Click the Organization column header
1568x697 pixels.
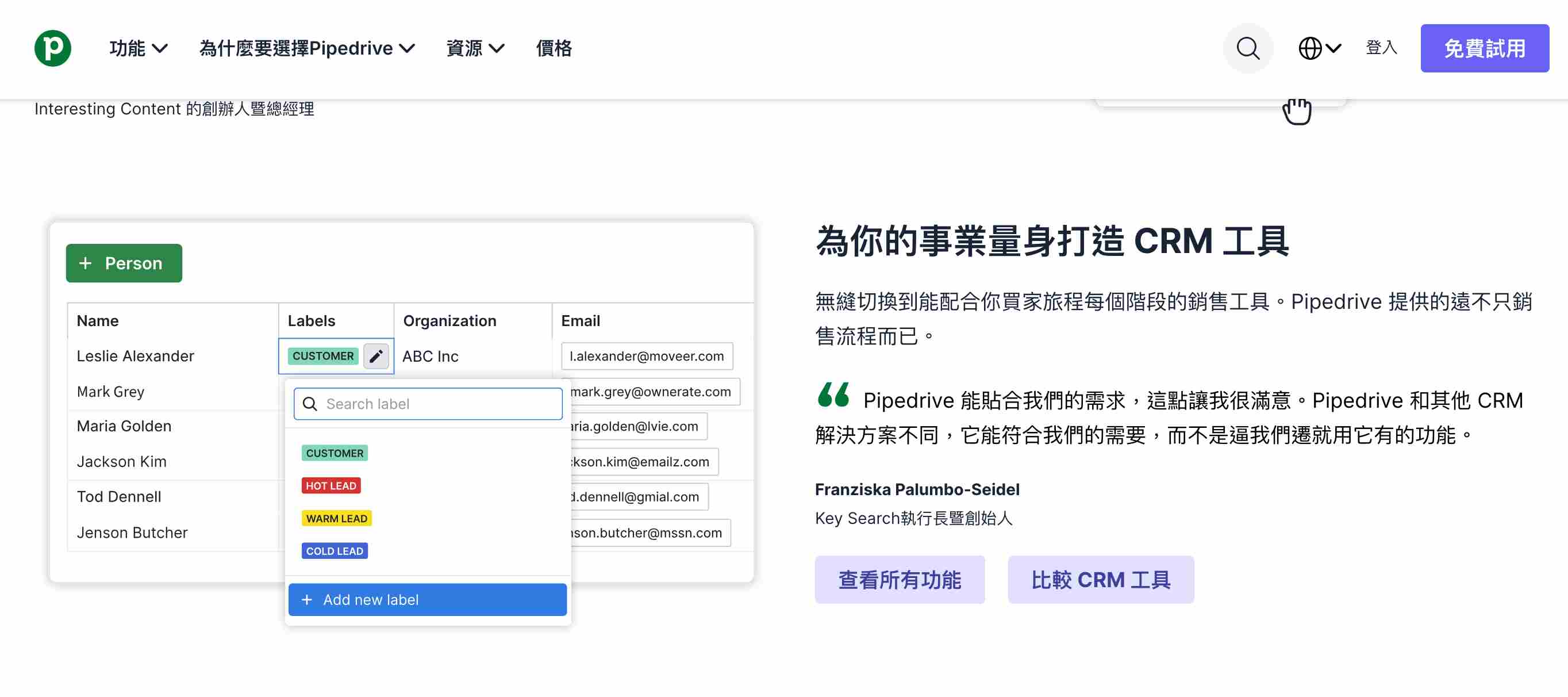pos(449,320)
